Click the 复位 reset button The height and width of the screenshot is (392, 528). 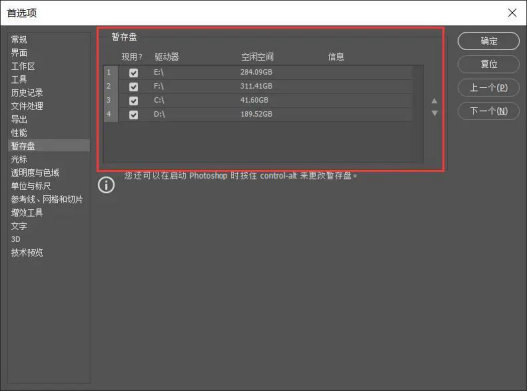tap(489, 64)
